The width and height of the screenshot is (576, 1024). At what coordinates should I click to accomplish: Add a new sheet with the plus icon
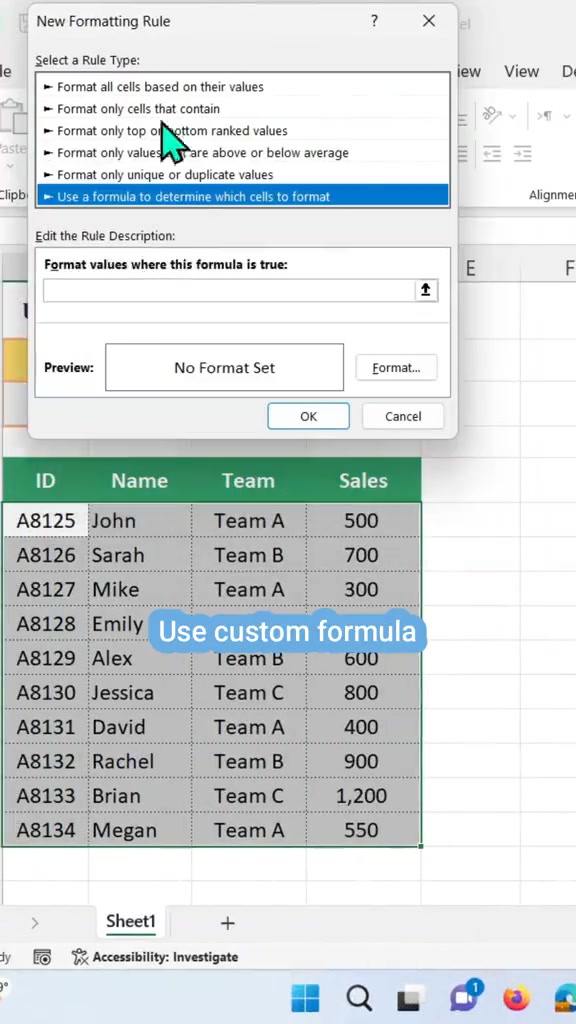coord(227,923)
